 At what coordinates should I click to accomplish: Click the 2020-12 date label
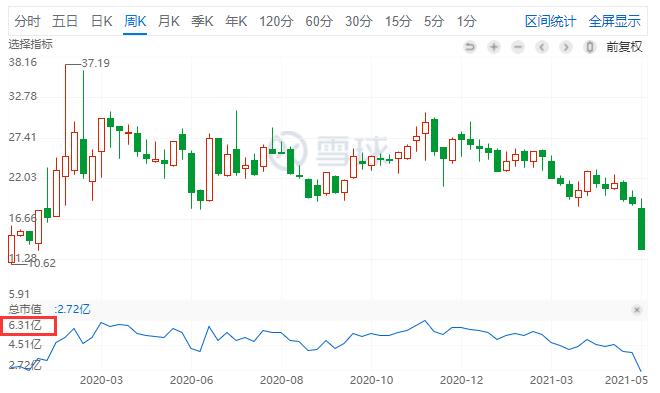462,380
